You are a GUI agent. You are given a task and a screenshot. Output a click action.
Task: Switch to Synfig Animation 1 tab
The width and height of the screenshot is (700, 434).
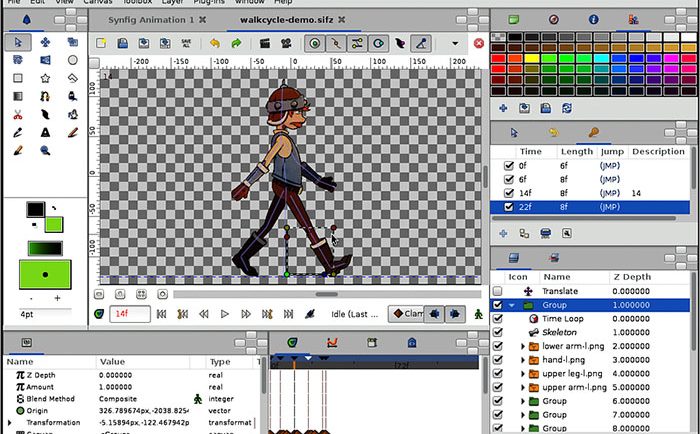pos(148,20)
